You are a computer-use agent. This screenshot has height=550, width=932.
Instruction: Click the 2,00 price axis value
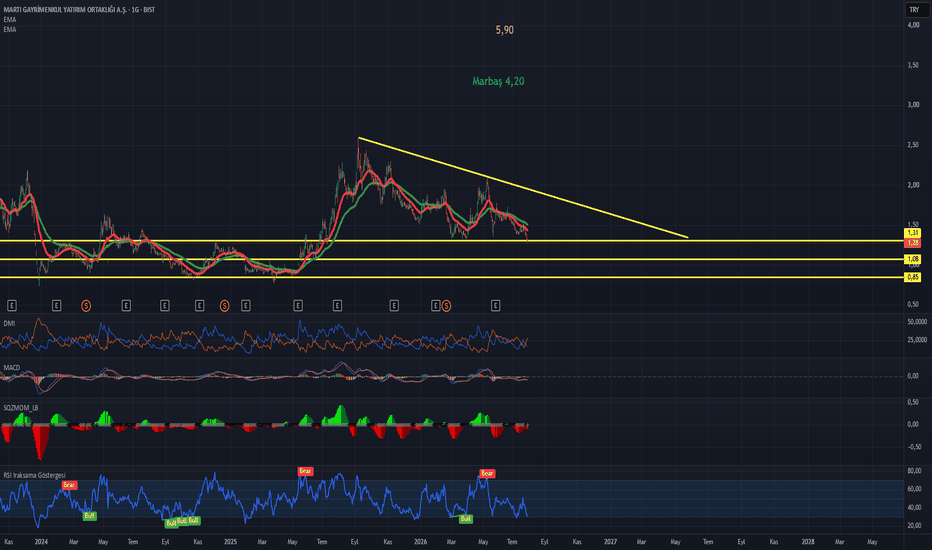[913, 184]
